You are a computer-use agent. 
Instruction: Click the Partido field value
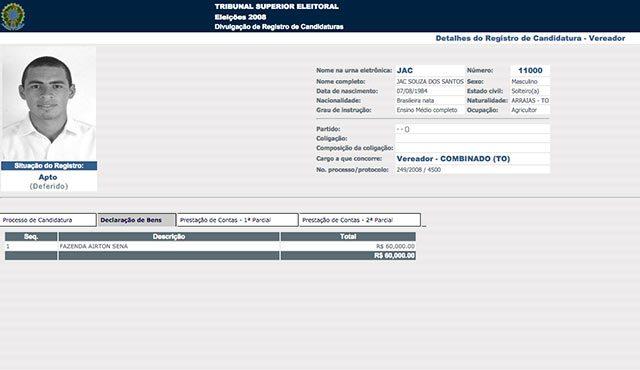pos(472,129)
